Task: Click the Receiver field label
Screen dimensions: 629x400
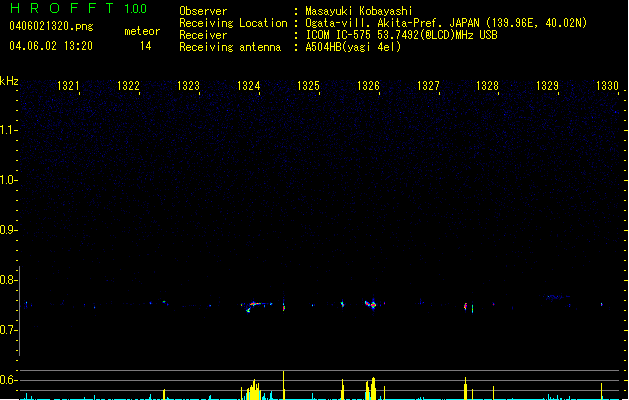Action: click(x=203, y=35)
